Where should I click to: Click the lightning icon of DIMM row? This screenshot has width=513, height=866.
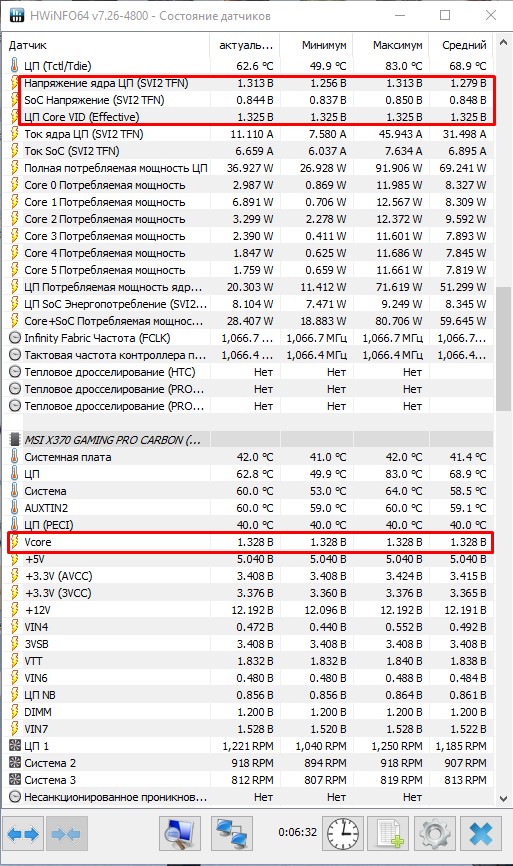click(15, 712)
